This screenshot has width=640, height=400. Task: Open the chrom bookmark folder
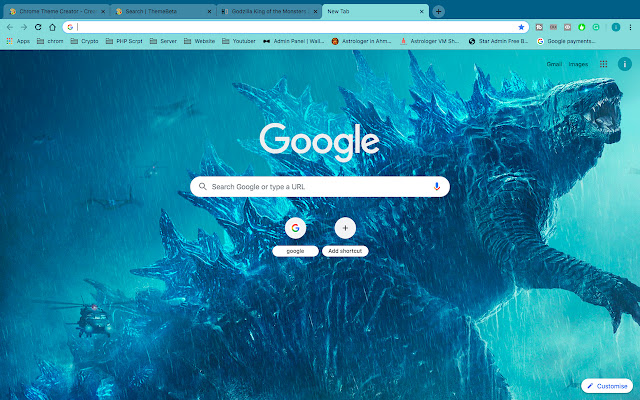click(50, 41)
